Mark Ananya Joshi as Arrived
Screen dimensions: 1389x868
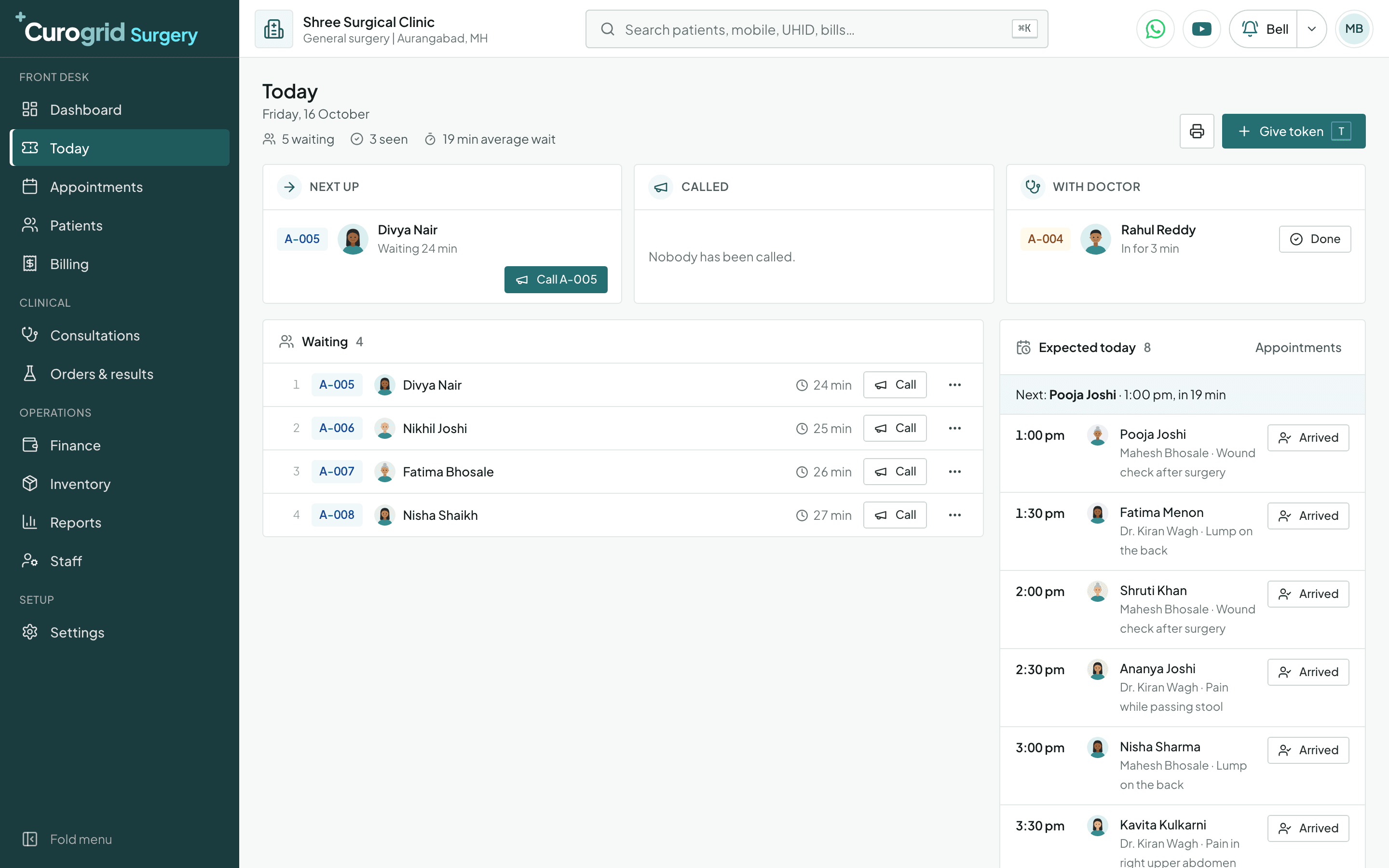tap(1307, 672)
